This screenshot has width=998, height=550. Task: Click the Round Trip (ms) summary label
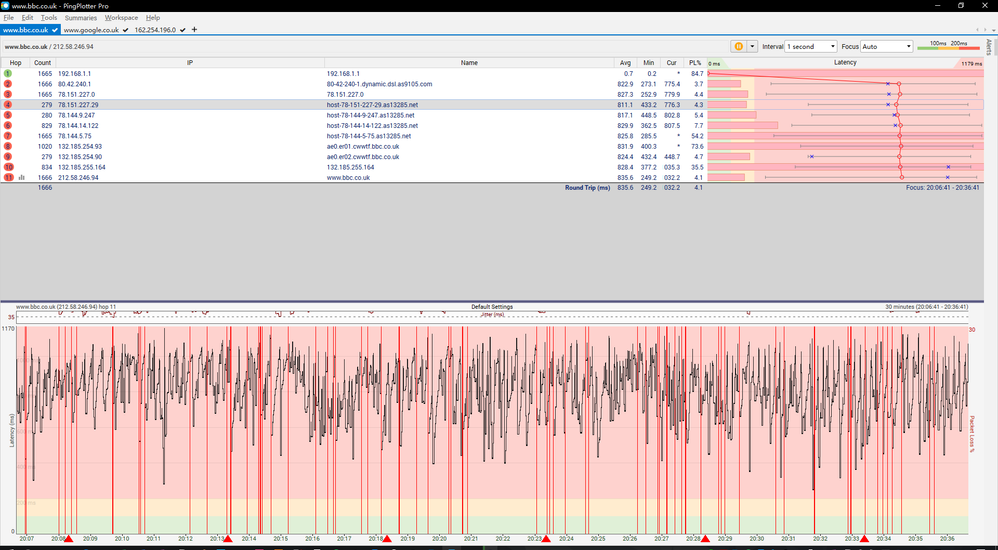click(587, 188)
